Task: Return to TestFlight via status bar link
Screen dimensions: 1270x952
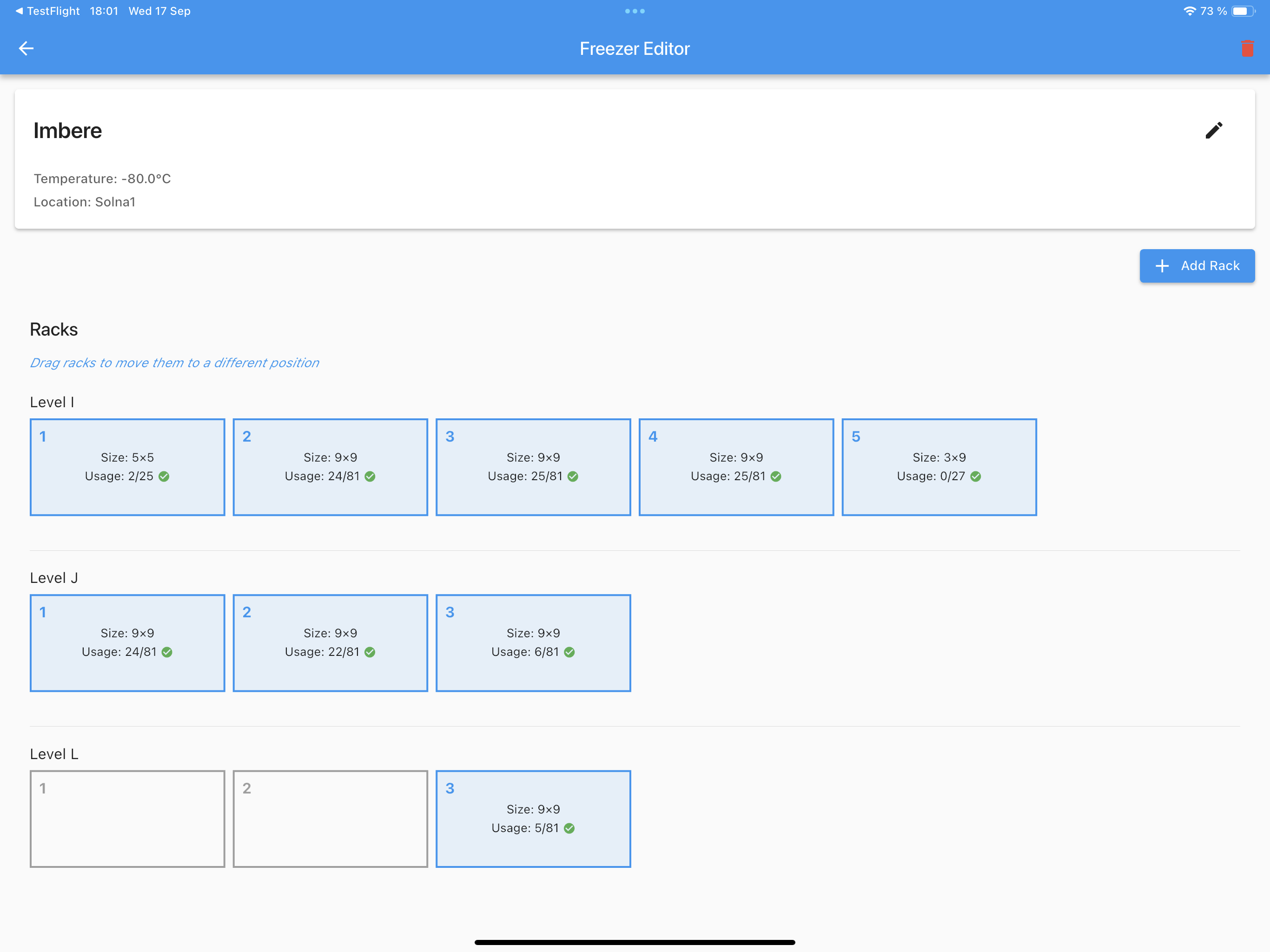Action: [x=48, y=11]
